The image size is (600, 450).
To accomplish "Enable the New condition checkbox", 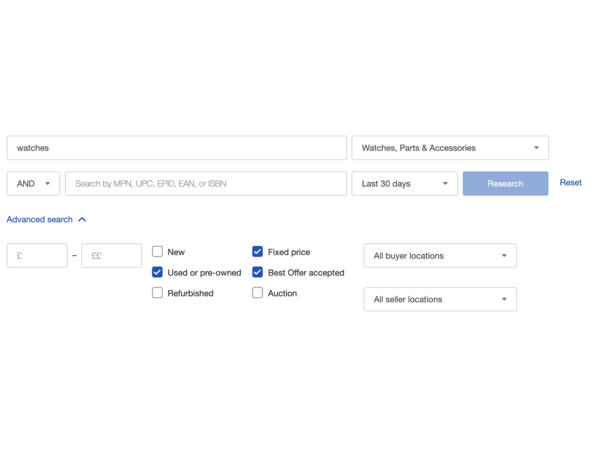I will click(157, 251).
